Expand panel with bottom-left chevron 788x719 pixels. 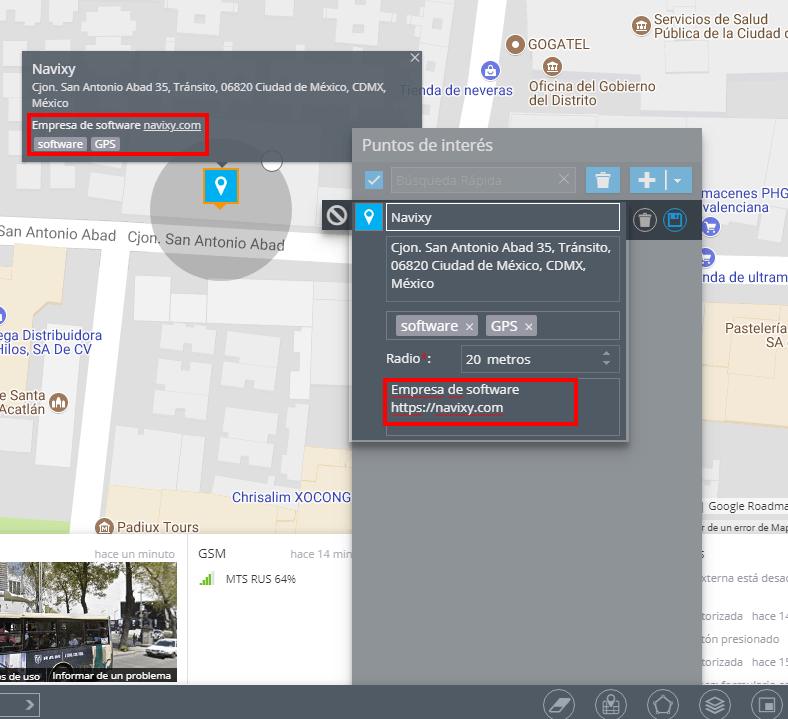30,704
